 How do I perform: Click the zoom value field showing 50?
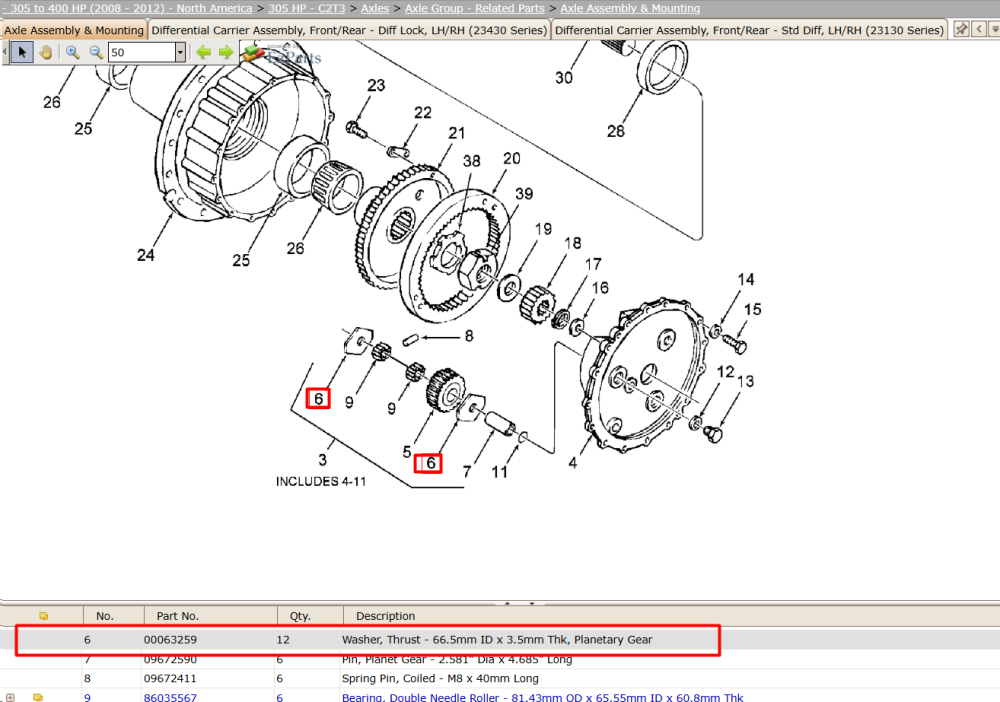point(142,52)
